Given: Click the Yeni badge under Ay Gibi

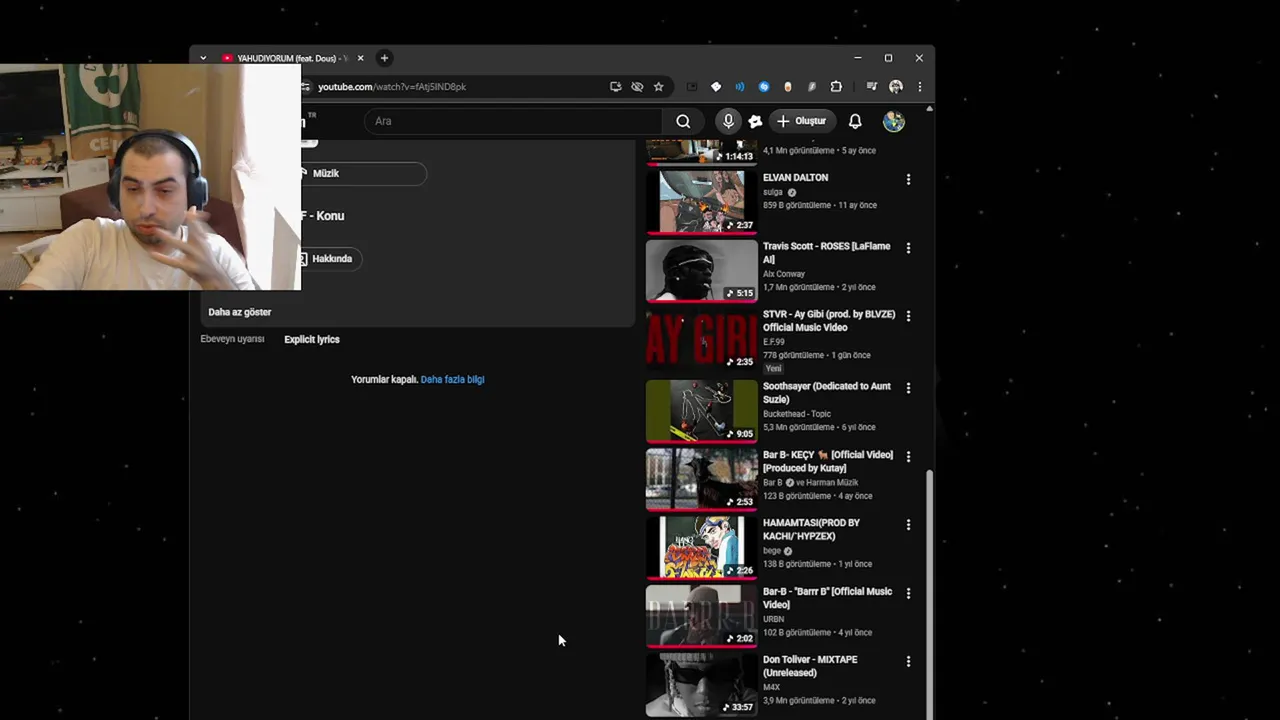Looking at the screenshot, I should [773, 368].
